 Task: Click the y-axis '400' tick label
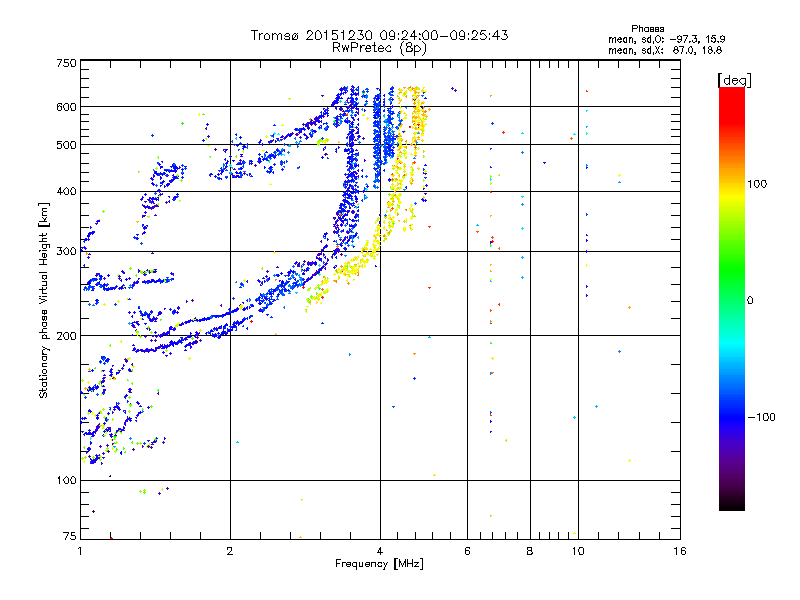(66, 191)
